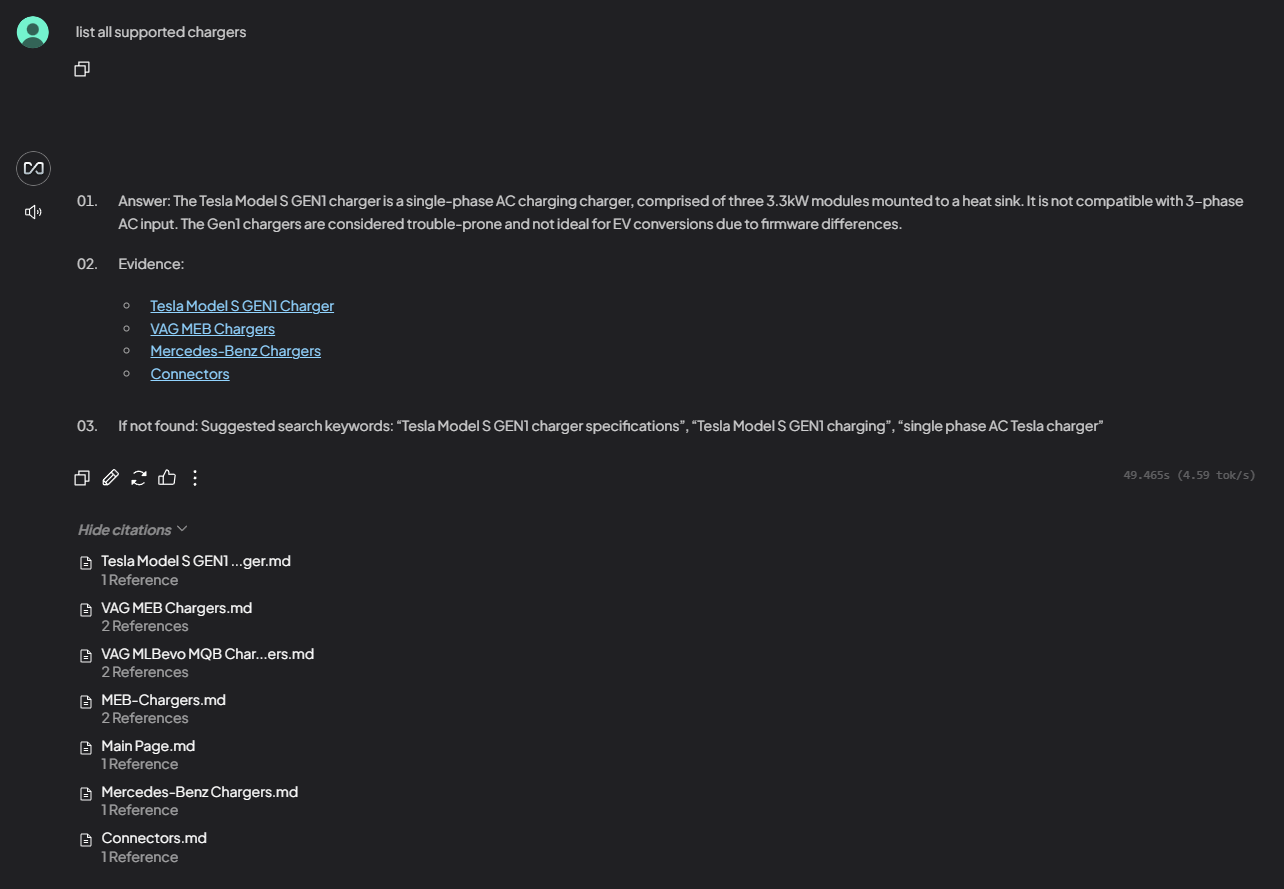This screenshot has height=889, width=1284.
Task: Open the Connectors evidence link
Action: click(x=190, y=374)
